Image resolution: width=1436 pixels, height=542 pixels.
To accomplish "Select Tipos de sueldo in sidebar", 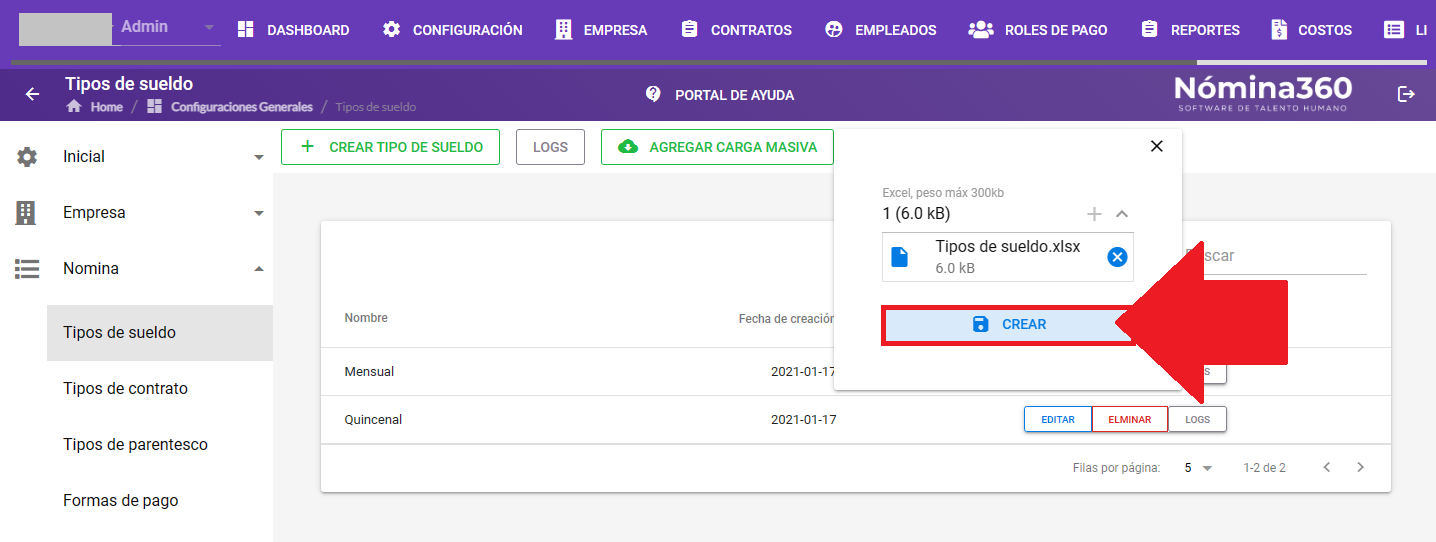I will click(160, 333).
